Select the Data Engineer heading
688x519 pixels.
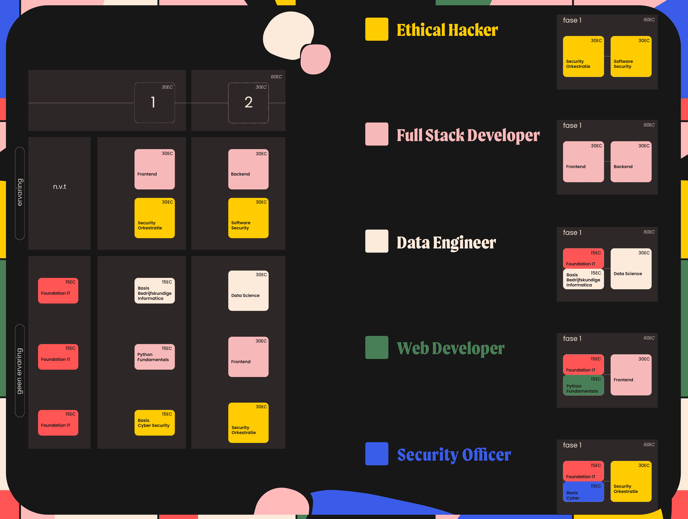(446, 243)
